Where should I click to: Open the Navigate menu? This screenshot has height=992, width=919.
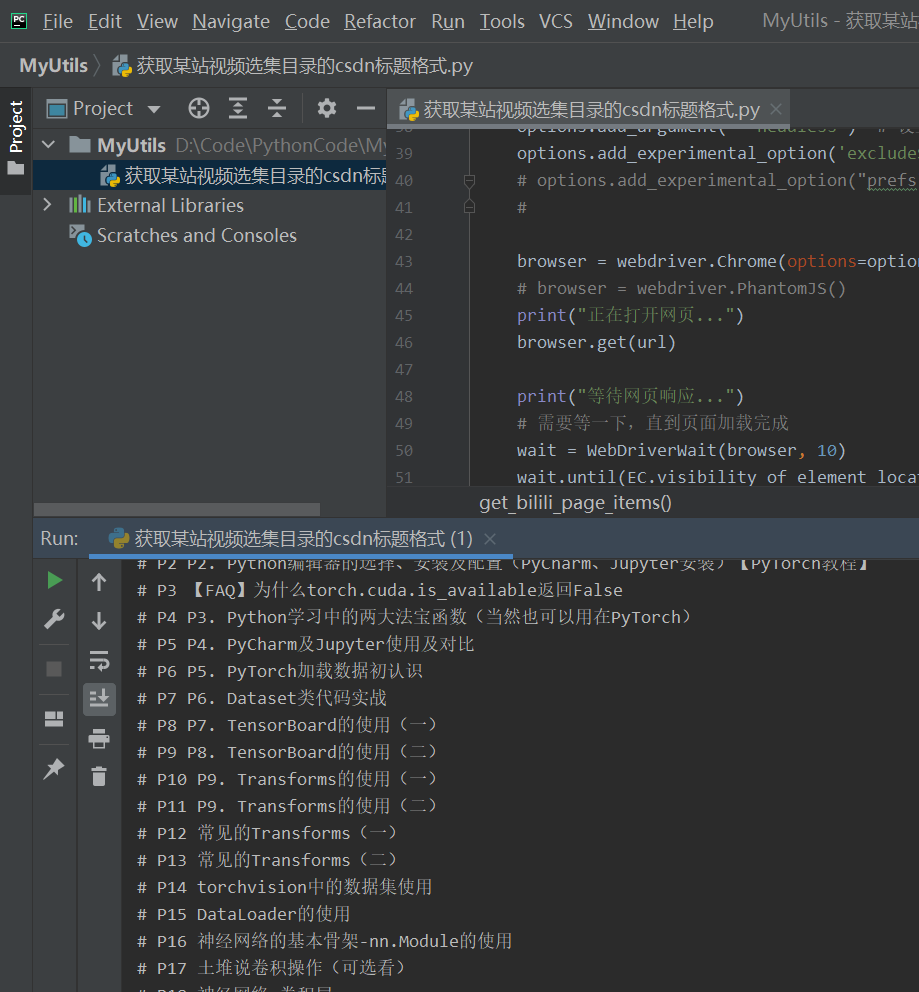(231, 22)
